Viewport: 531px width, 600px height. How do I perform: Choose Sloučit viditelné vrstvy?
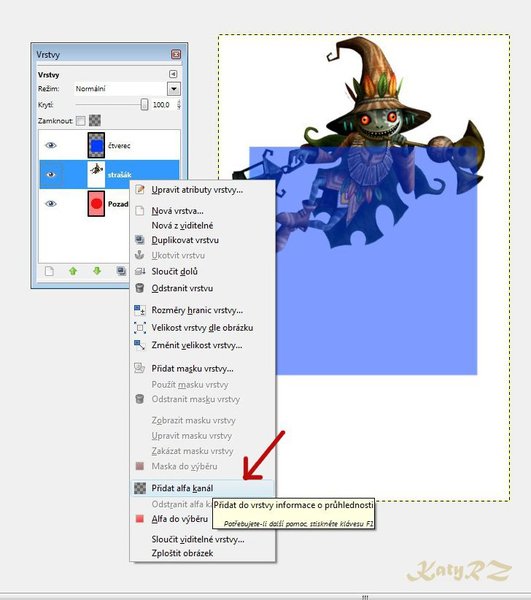pos(202,539)
